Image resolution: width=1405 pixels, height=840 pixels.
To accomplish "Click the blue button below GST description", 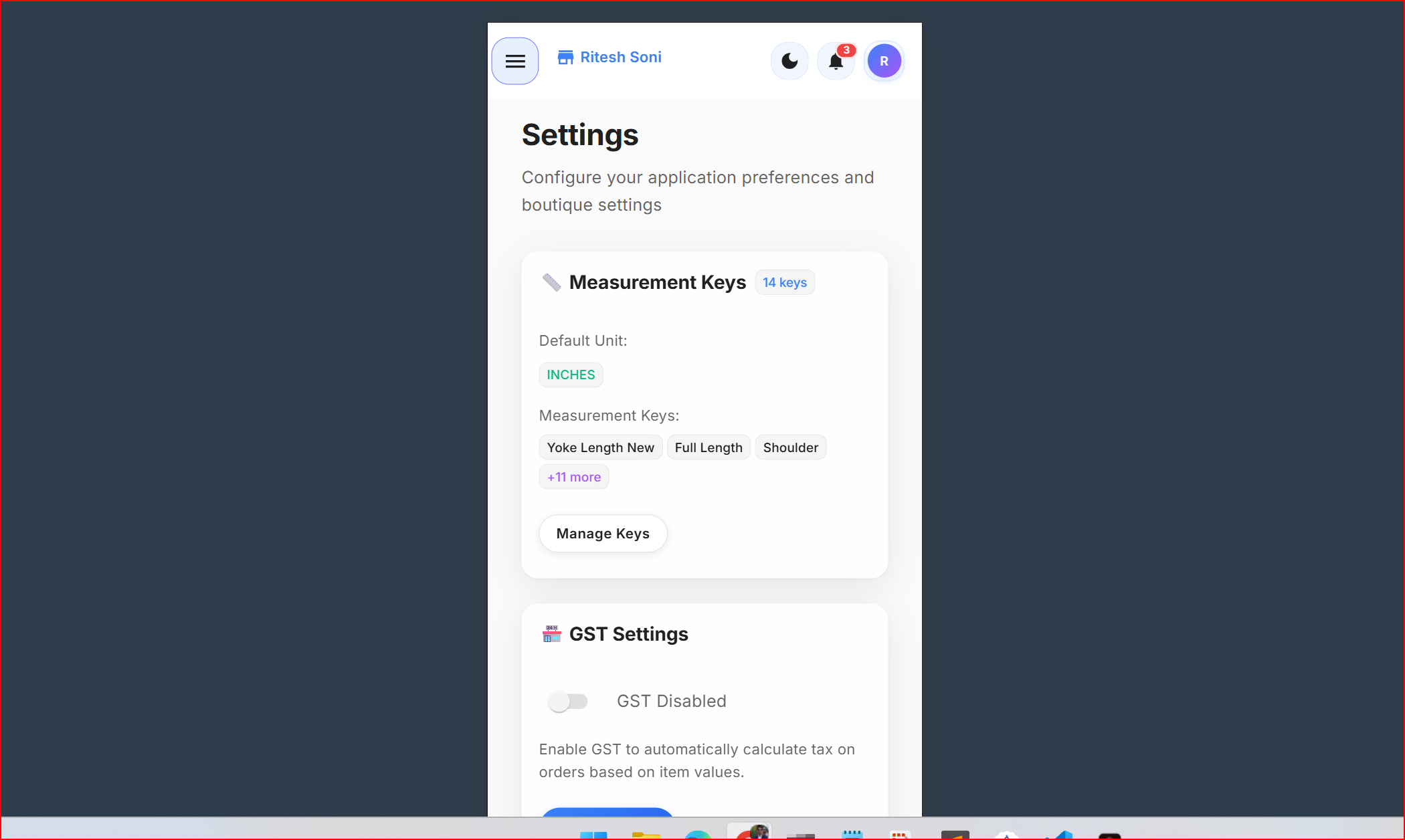I will pos(606,812).
